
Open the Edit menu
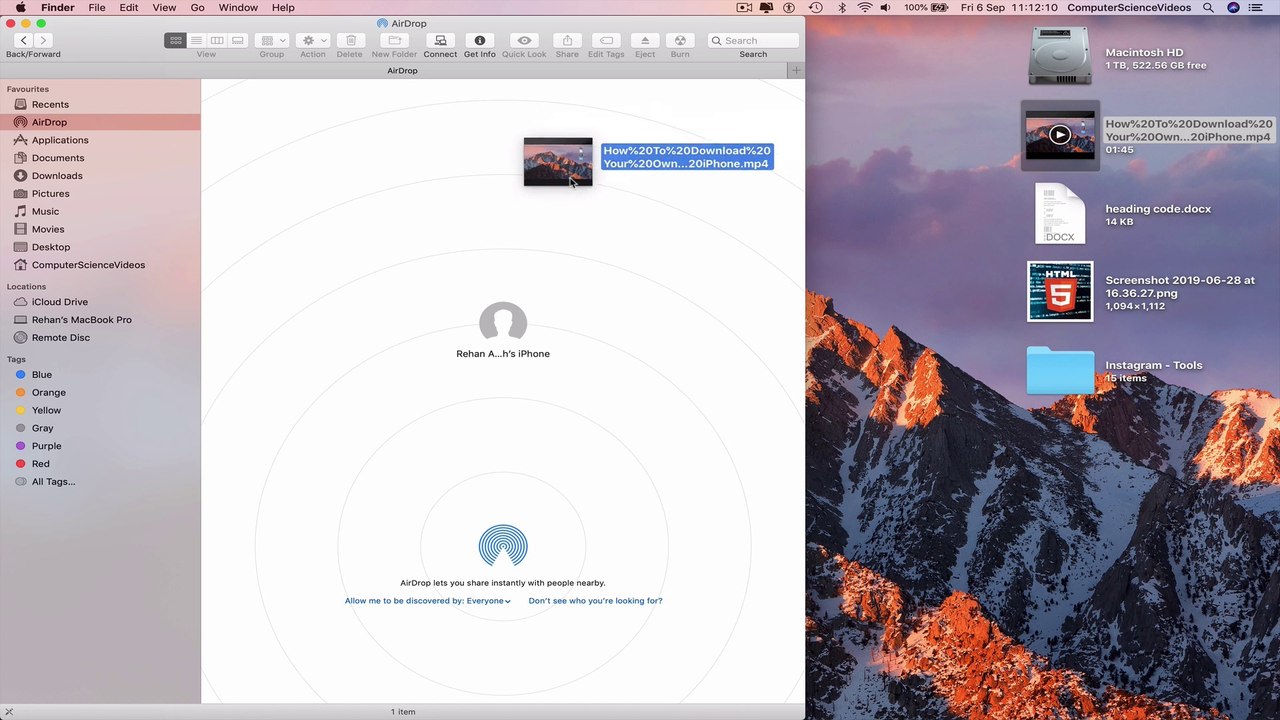[x=129, y=8]
